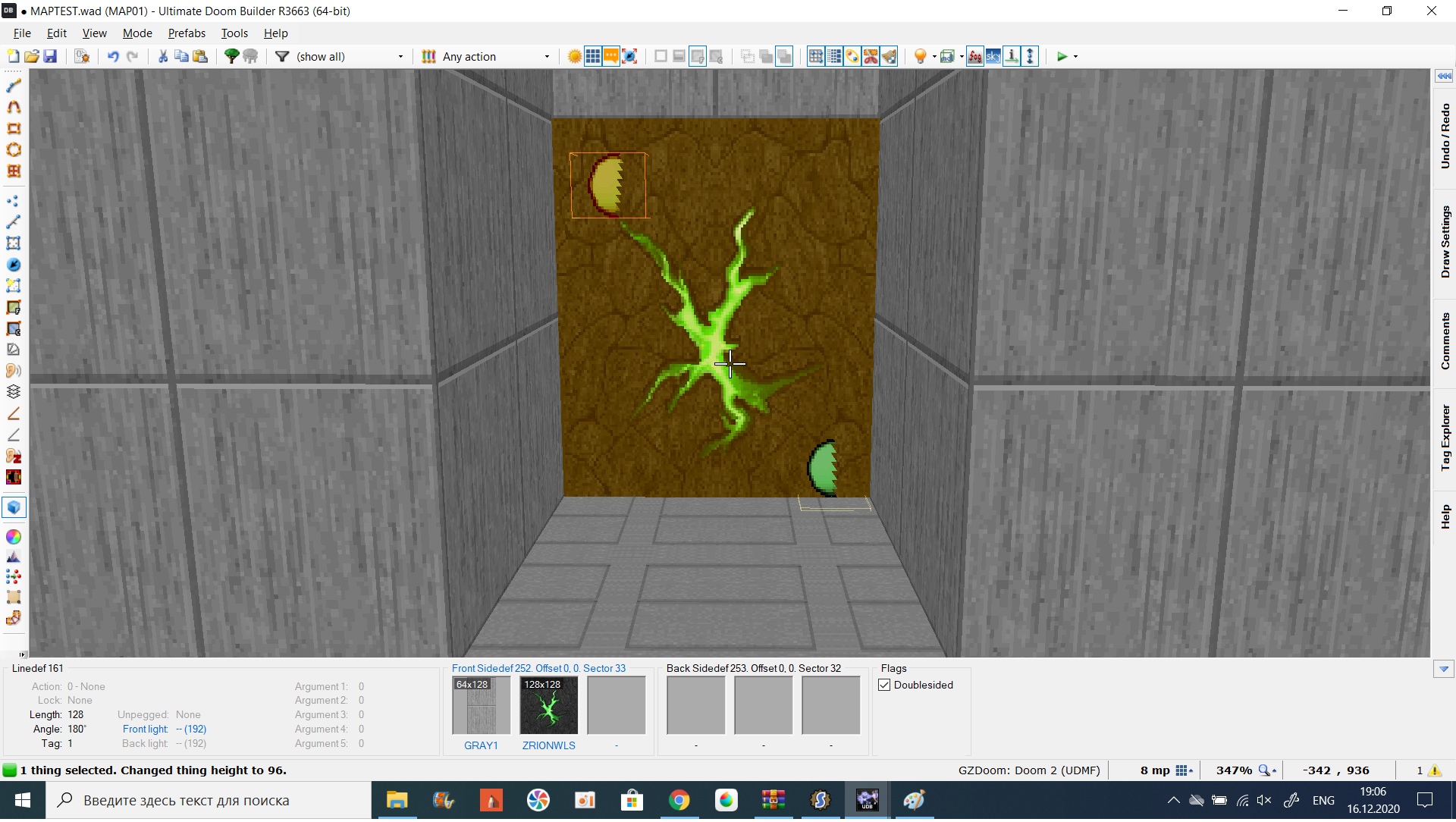Image resolution: width=1456 pixels, height=822 pixels.
Task: Click the New Map icon
Action: (14, 57)
